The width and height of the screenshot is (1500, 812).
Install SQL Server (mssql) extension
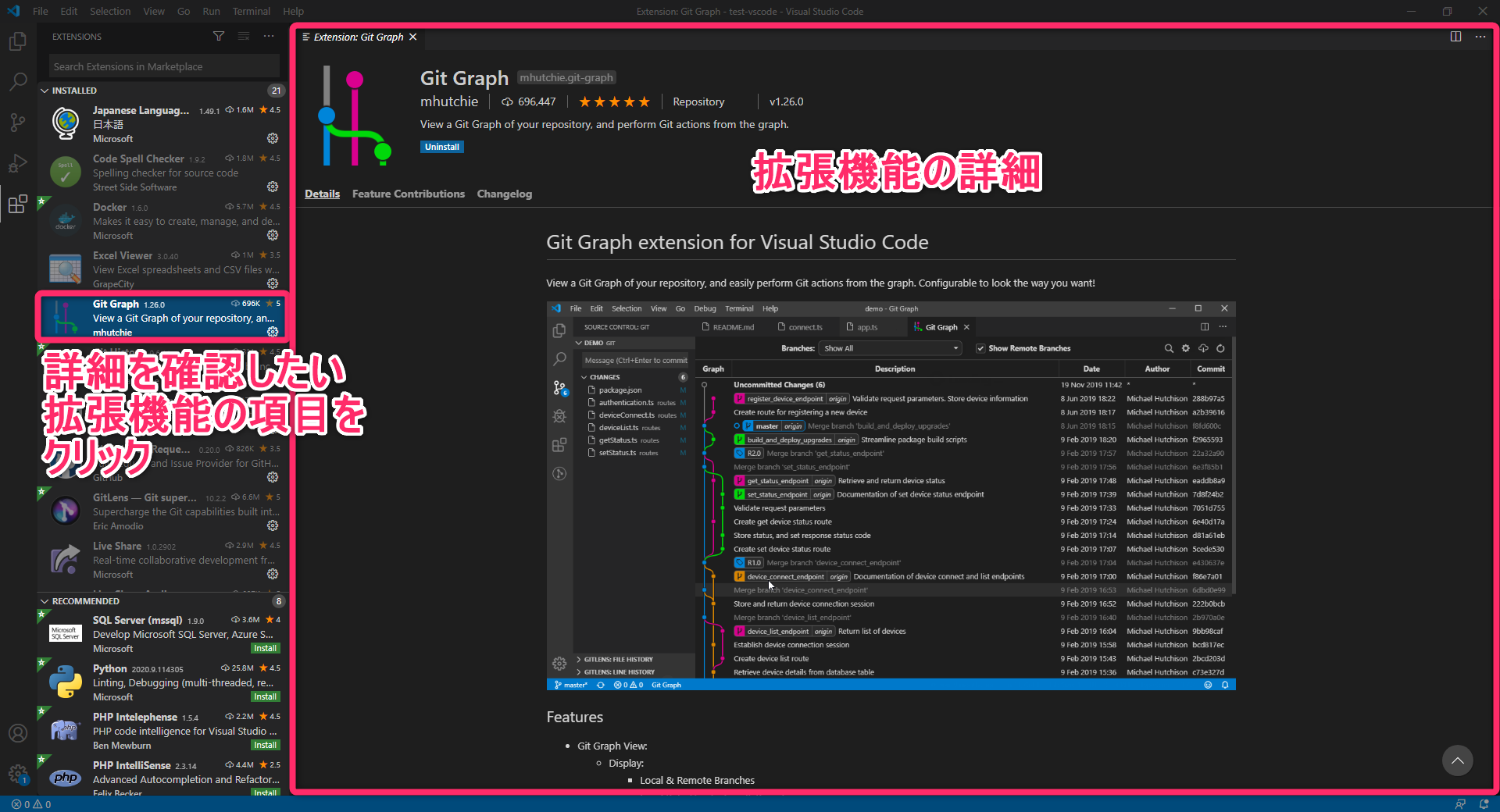266,648
